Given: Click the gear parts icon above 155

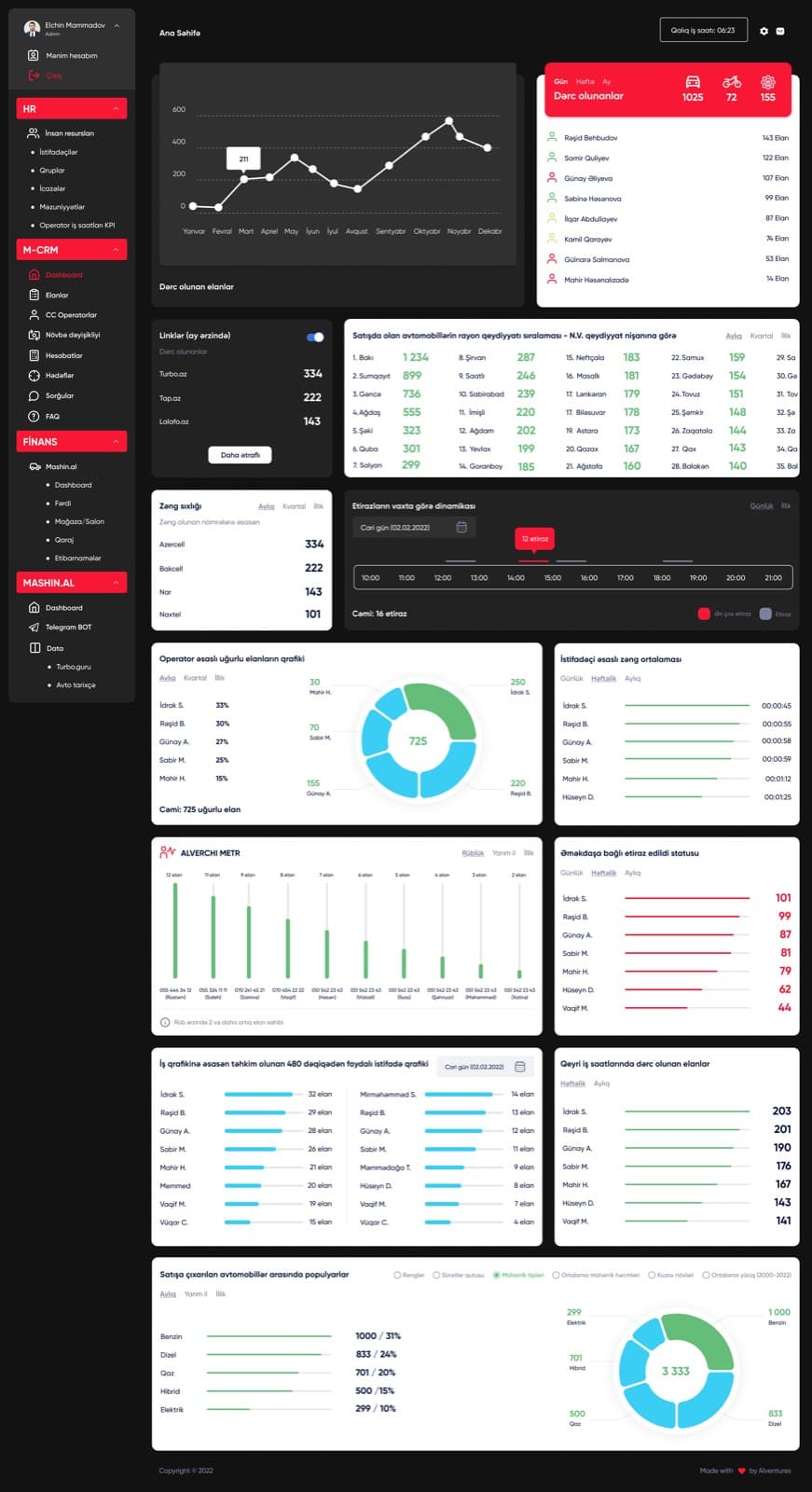Looking at the screenshot, I should 768,82.
